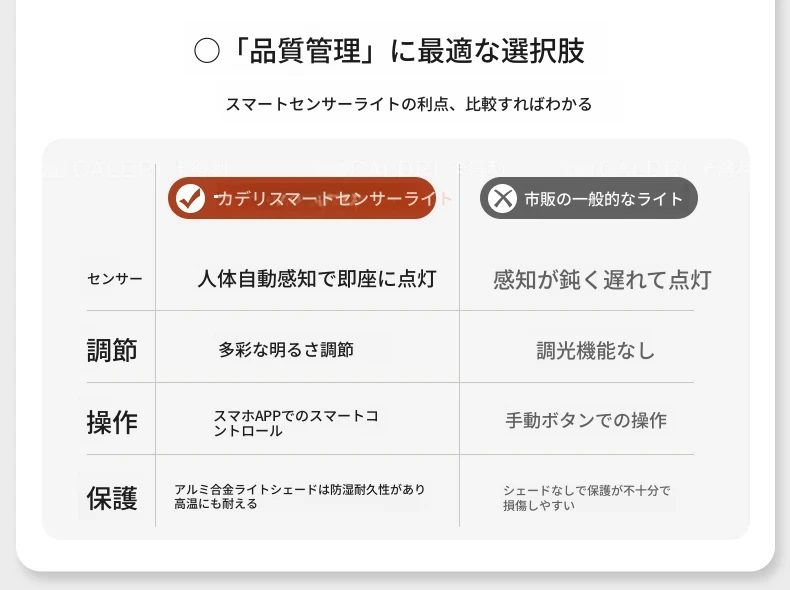This screenshot has width=790, height=590.
Task: Click the empty circle beside 品質管理 heading
Action: click(x=207, y=51)
